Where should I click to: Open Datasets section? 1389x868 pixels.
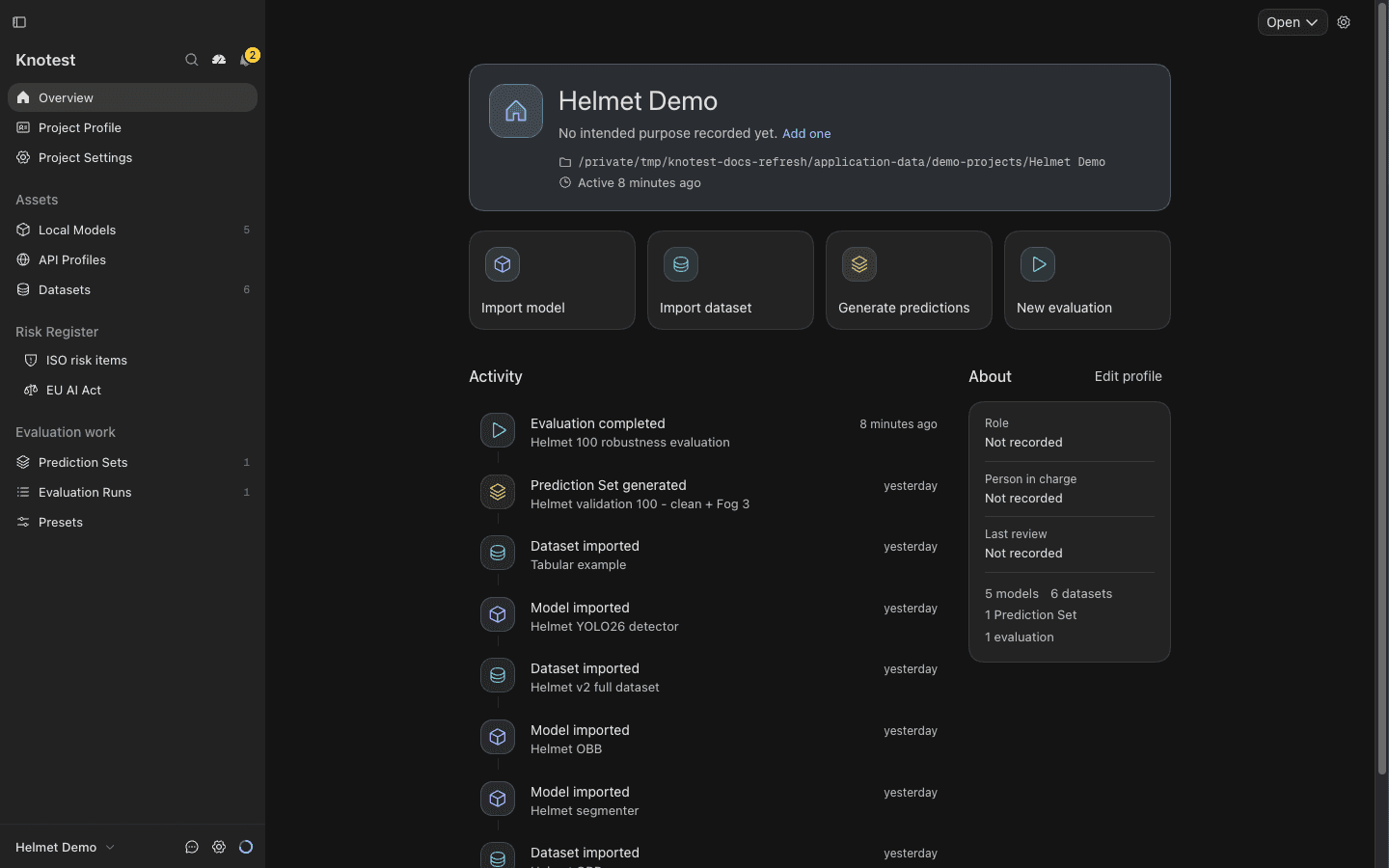(132, 289)
